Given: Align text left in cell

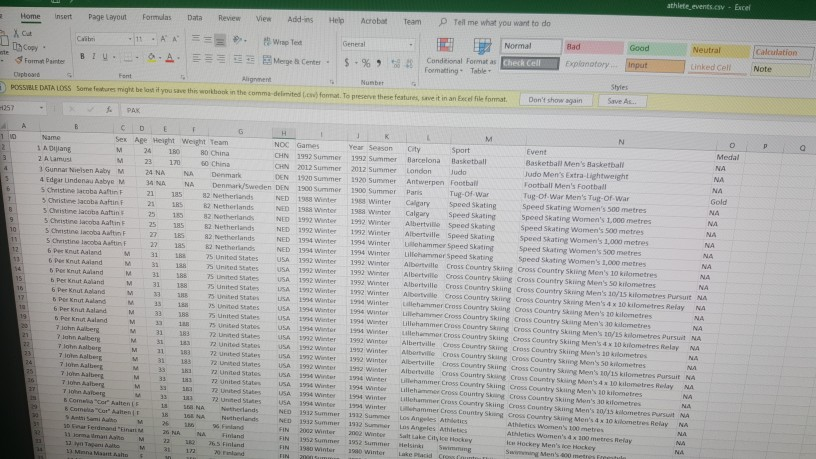Looking at the screenshot, I should [x=196, y=58].
